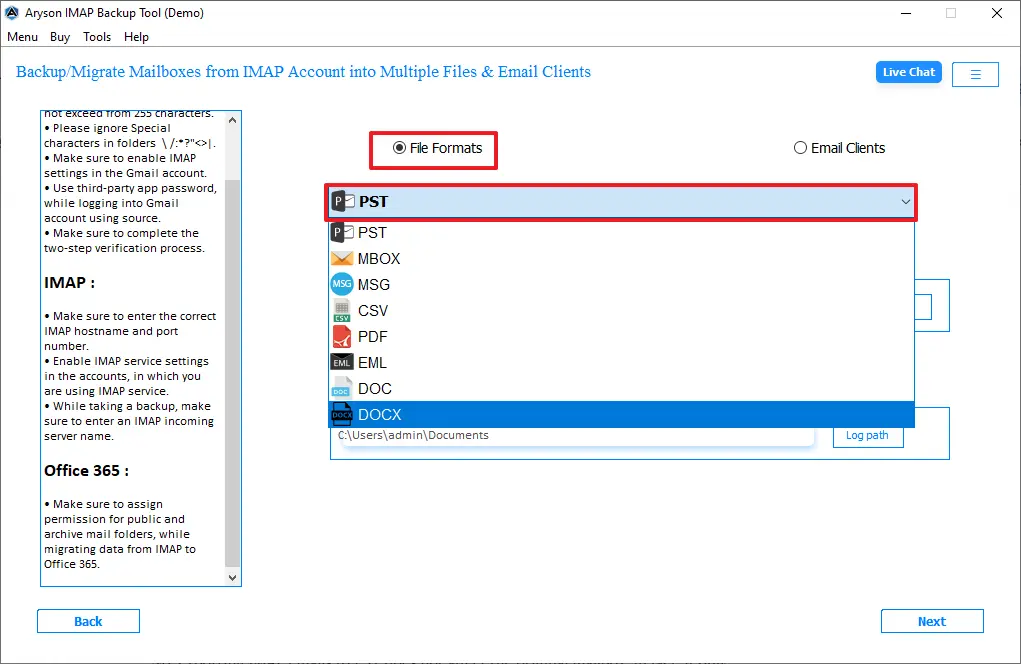Click the PDF red file icon
This screenshot has width=1021, height=664.
point(342,337)
